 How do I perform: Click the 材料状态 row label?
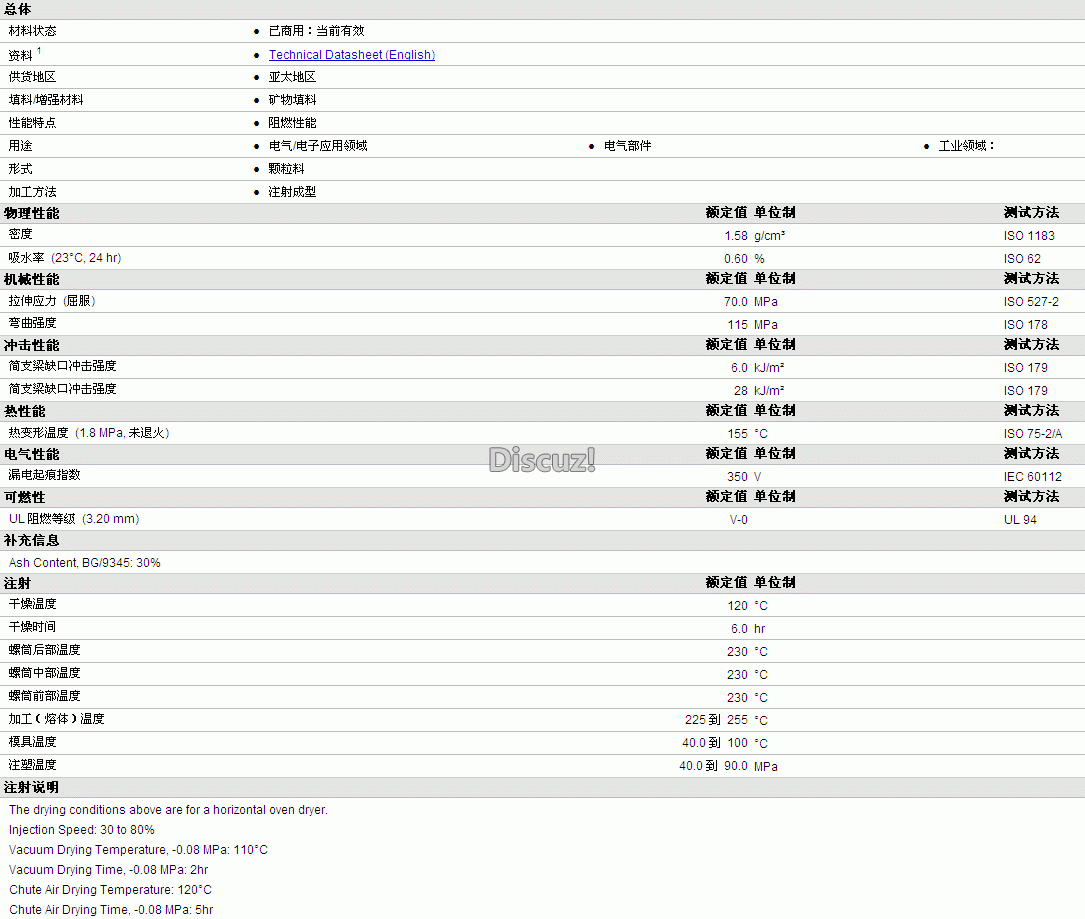[33, 31]
